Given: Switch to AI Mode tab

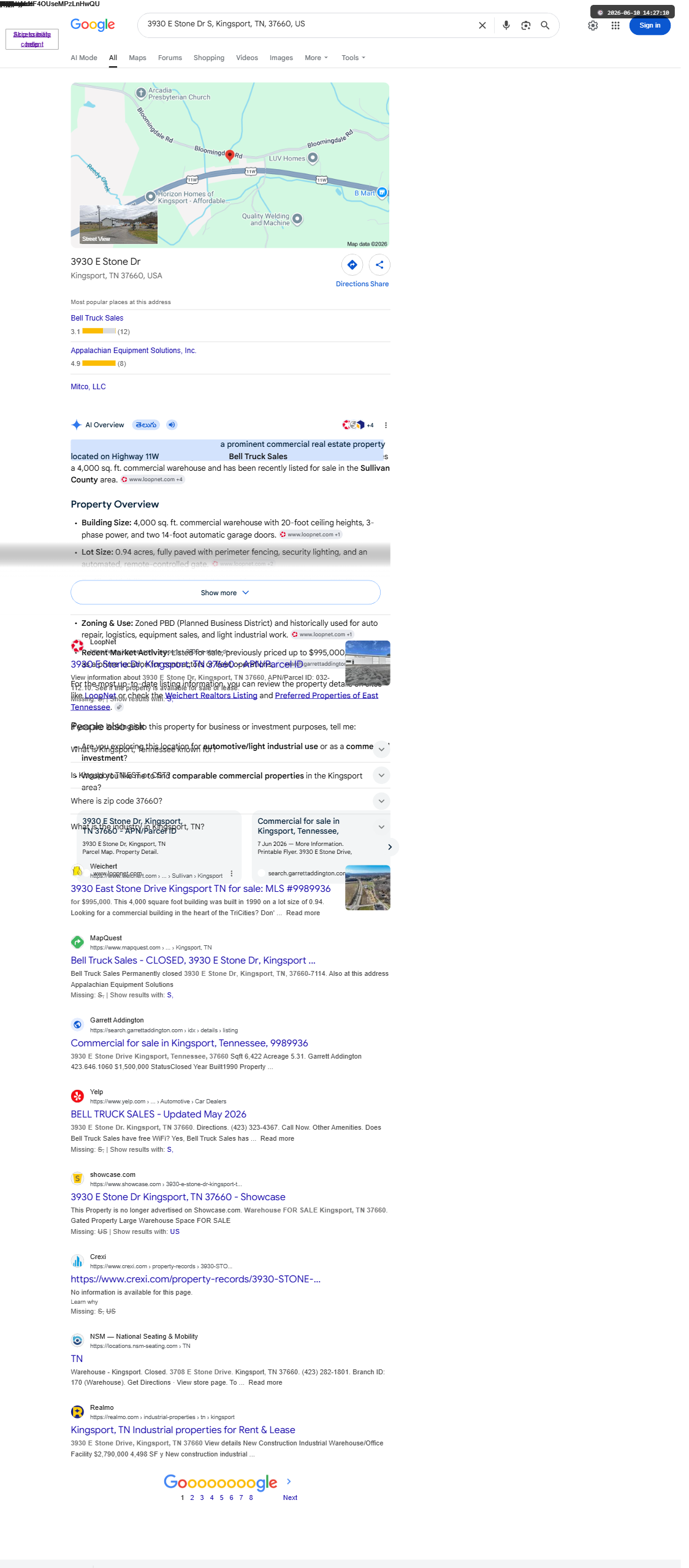Looking at the screenshot, I should tap(84, 58).
